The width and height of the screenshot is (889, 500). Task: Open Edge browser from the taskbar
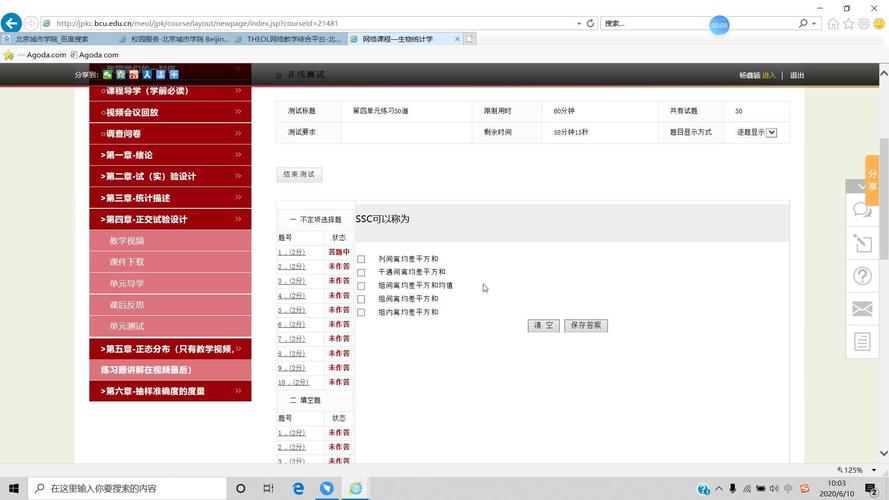click(x=298, y=488)
